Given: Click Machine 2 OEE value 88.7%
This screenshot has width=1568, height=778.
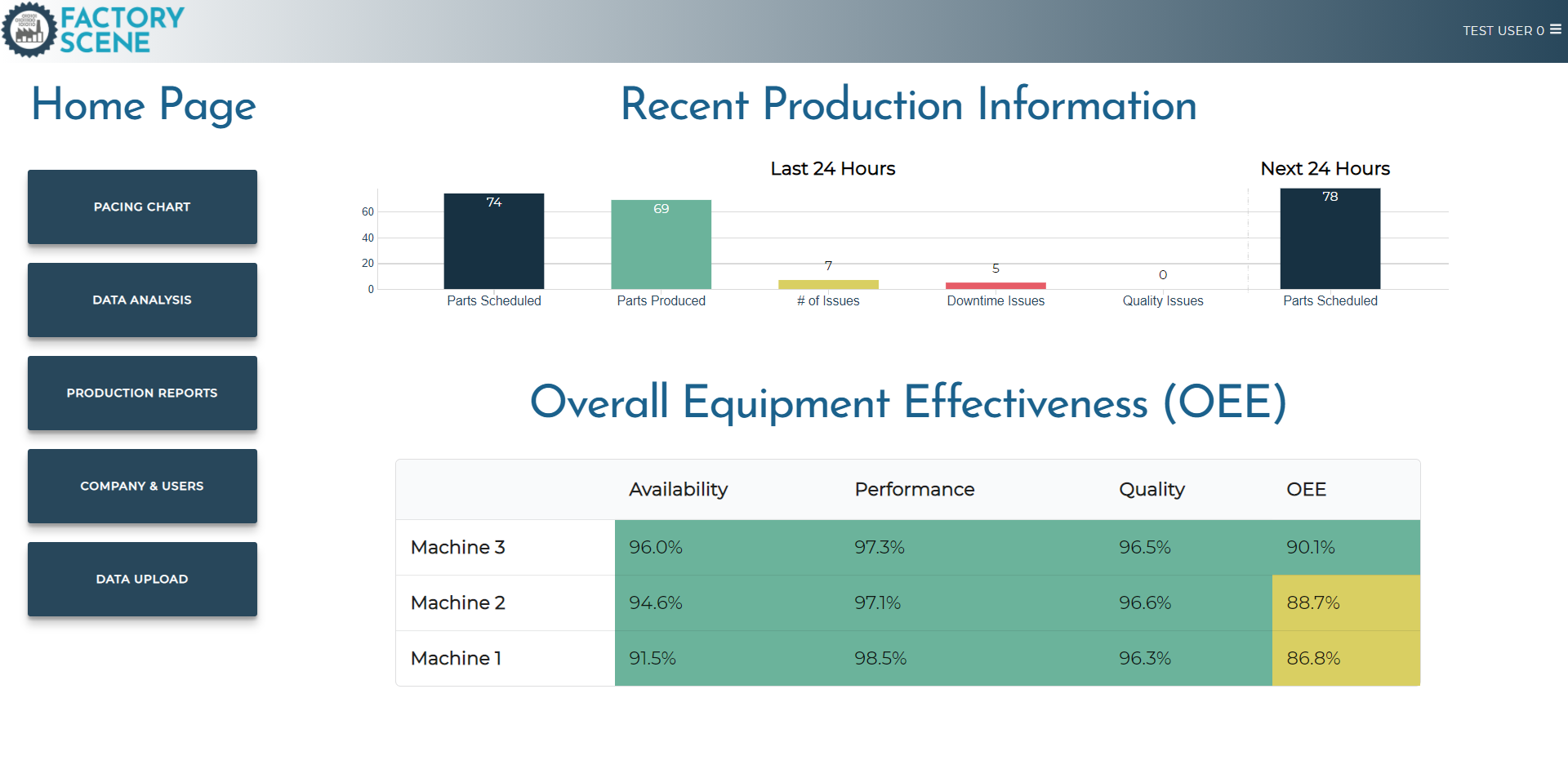Looking at the screenshot, I should click(1313, 602).
